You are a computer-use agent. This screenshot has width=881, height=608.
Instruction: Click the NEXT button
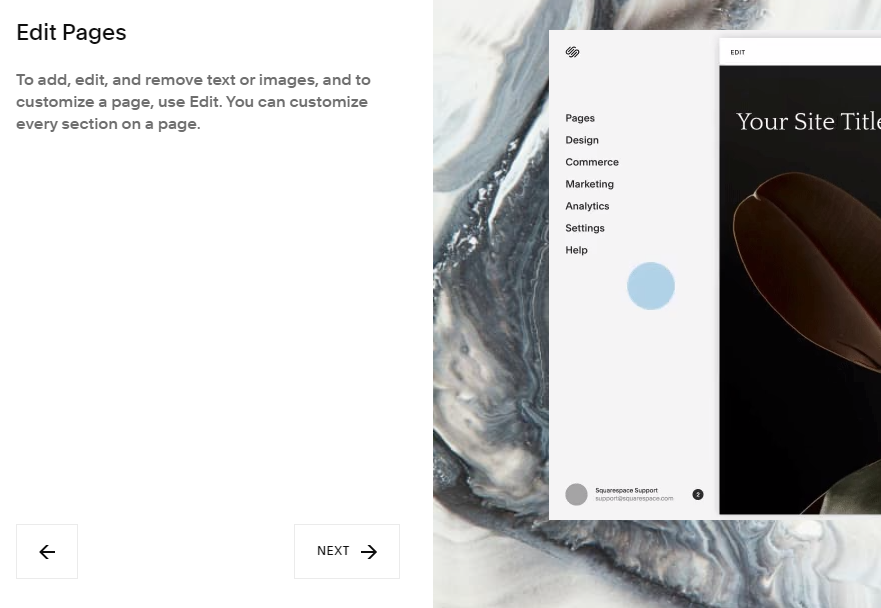pyautogui.click(x=347, y=551)
